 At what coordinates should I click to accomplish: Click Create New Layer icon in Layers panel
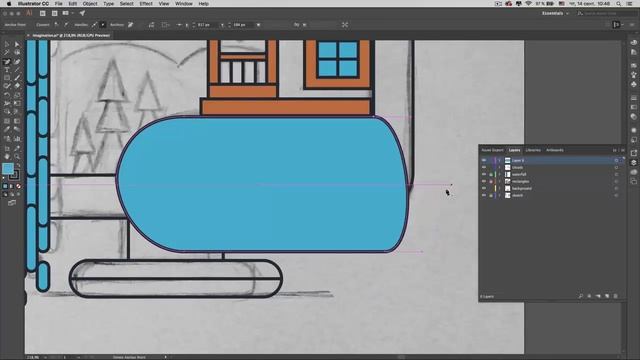[x=607, y=296]
